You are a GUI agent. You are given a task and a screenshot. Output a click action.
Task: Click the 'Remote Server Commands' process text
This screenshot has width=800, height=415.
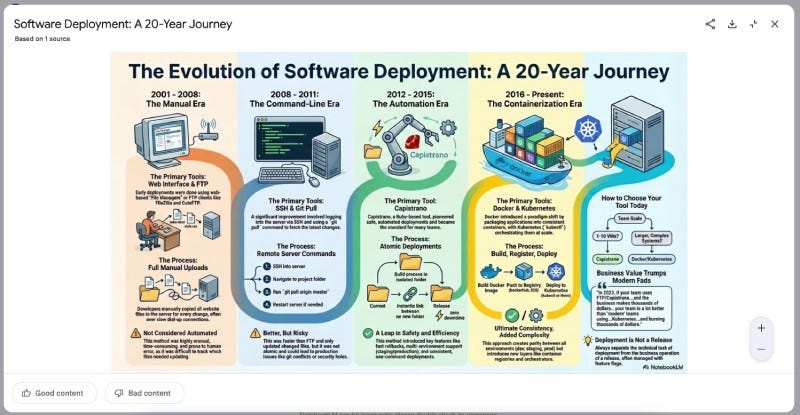coord(296,253)
